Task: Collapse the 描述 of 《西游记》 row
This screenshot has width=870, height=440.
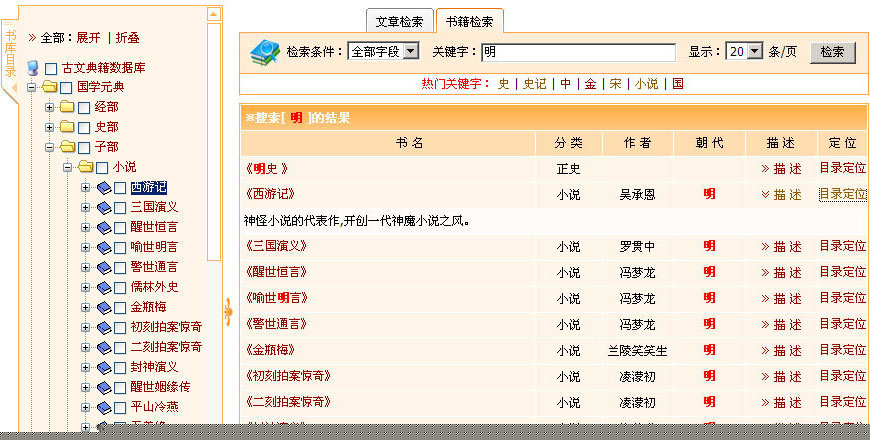Action: [781, 194]
